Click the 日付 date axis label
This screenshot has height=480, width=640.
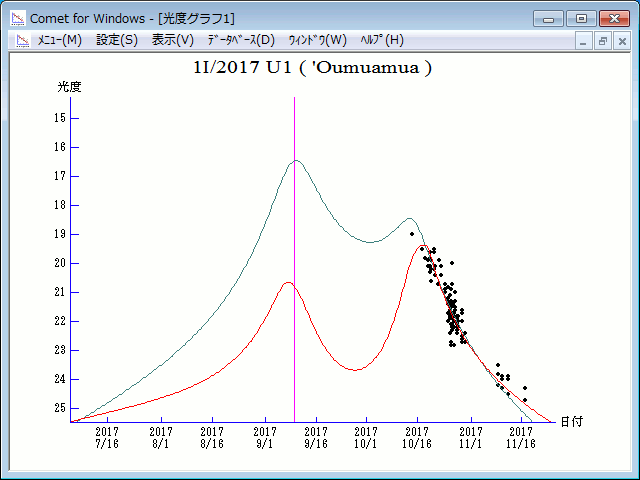(571, 422)
